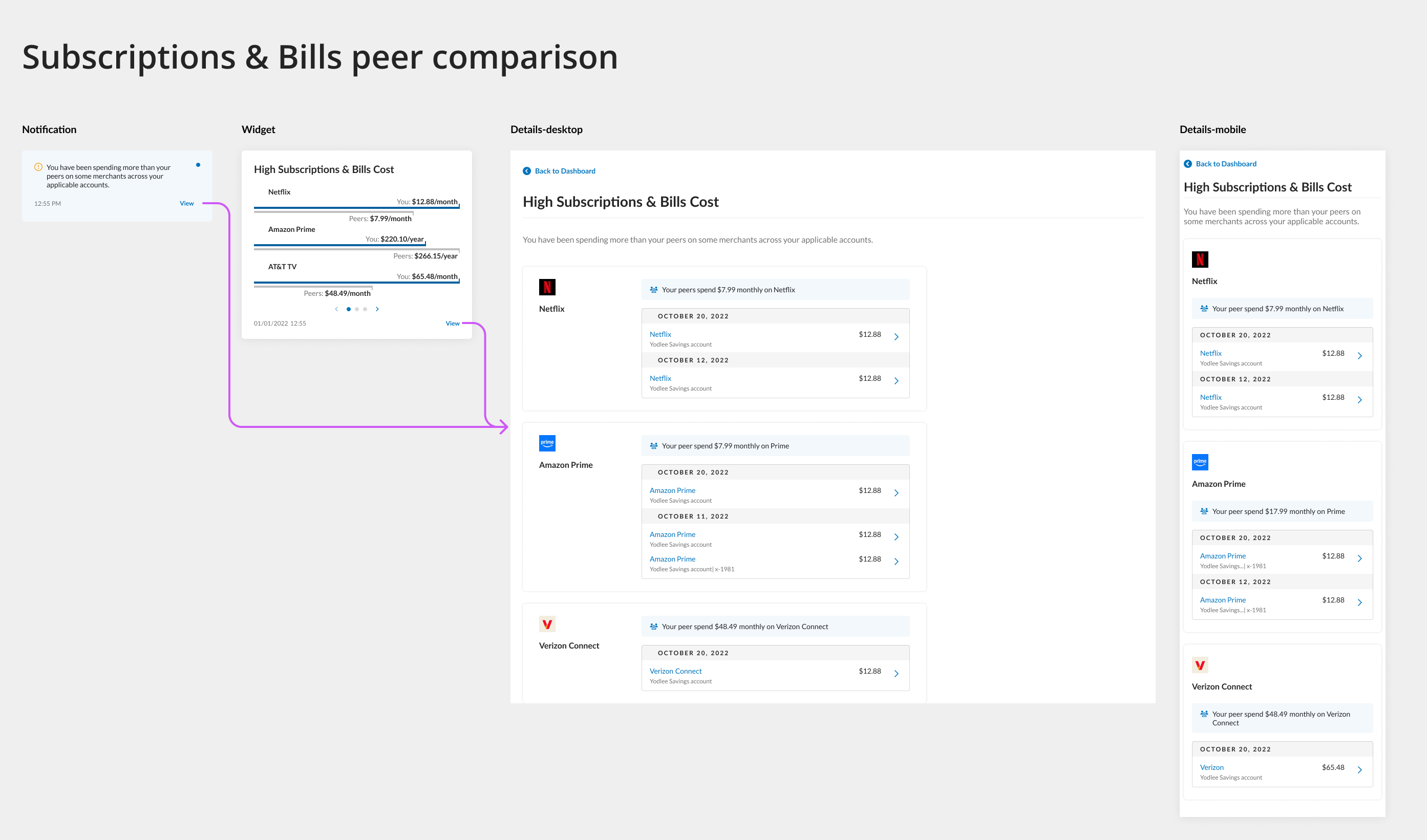The image size is (1427, 840).
Task: Click 'Your peer spend $17.99 monthly on Prime' banner
Action: (x=1282, y=511)
